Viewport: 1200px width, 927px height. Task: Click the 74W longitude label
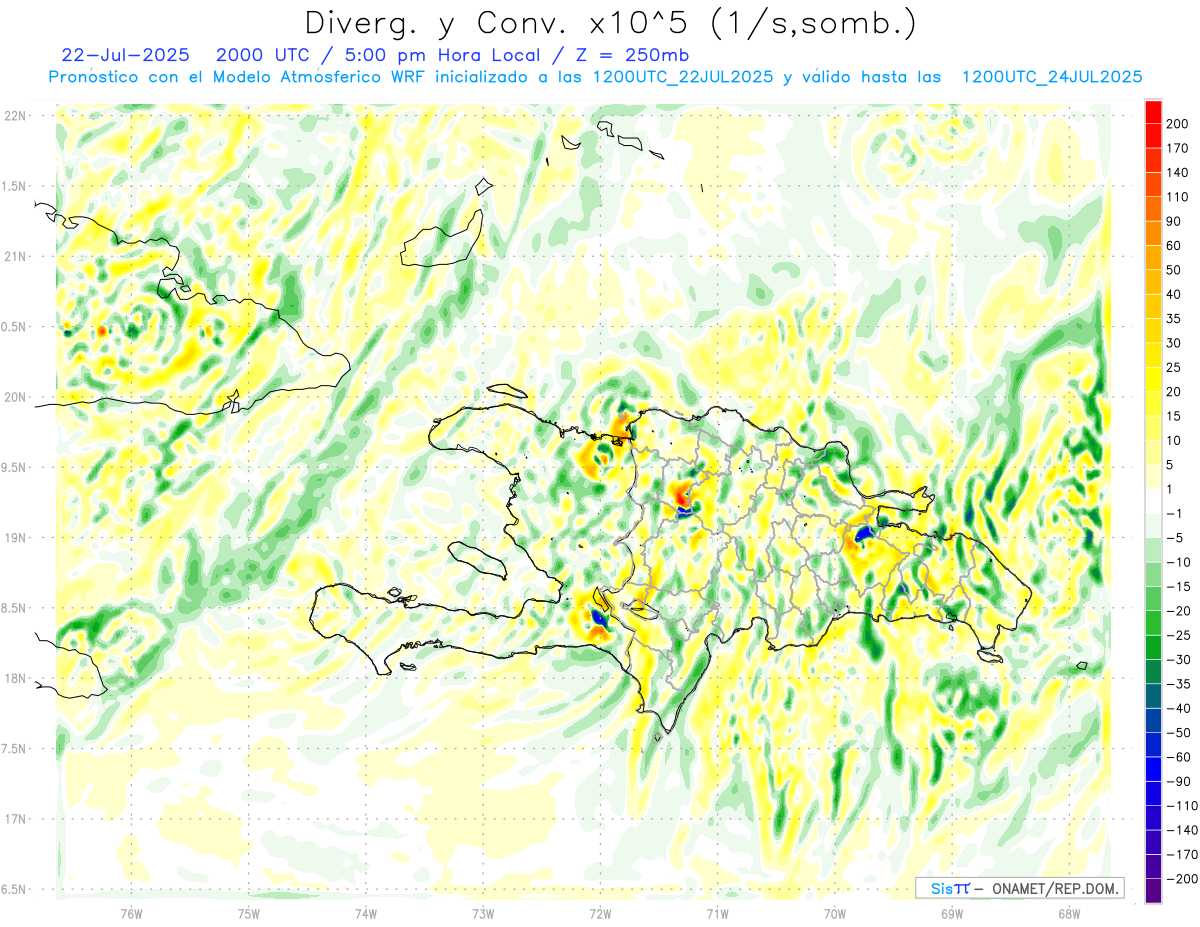coord(365,914)
